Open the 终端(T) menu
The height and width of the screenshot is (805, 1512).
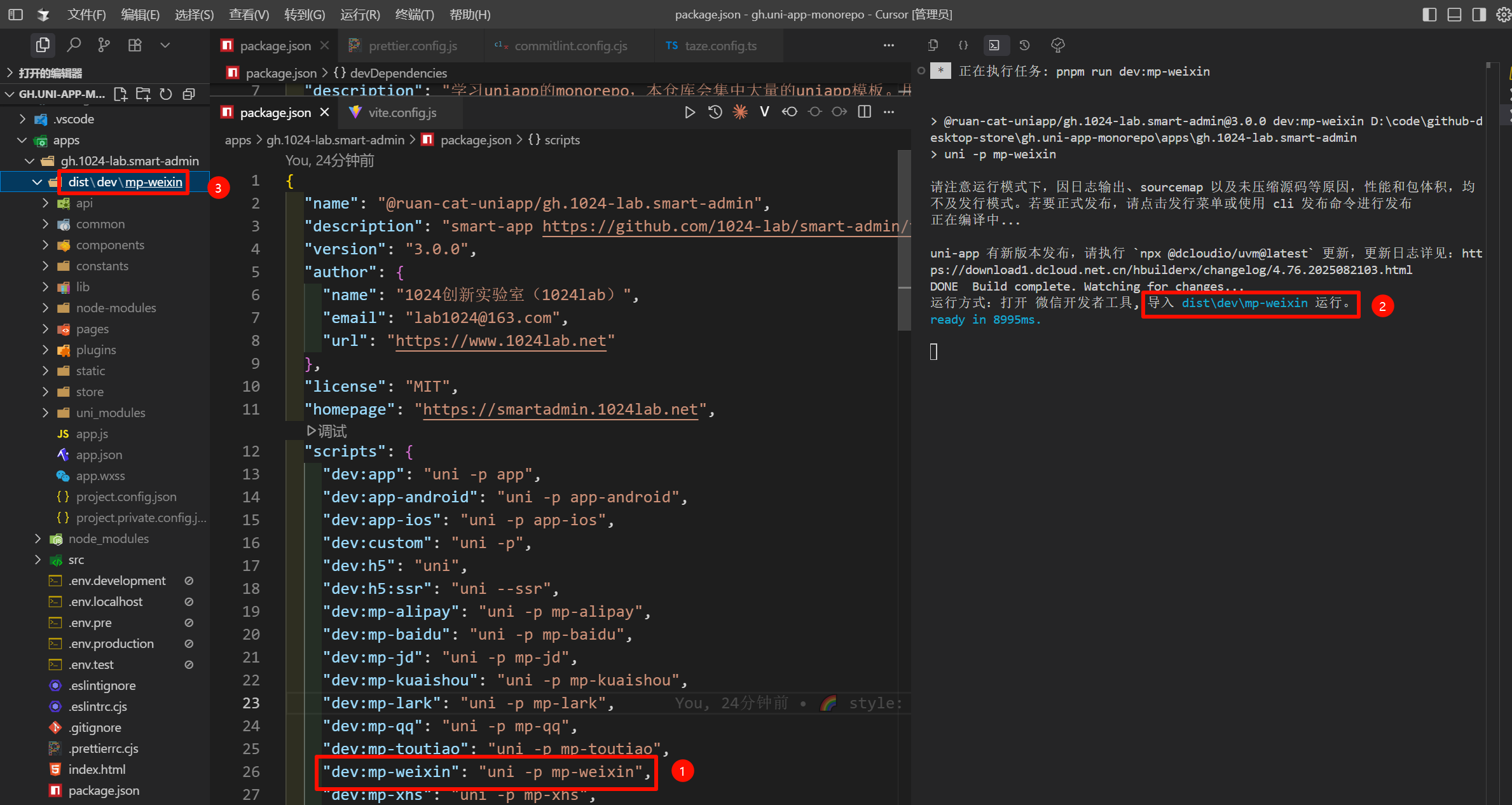[415, 14]
